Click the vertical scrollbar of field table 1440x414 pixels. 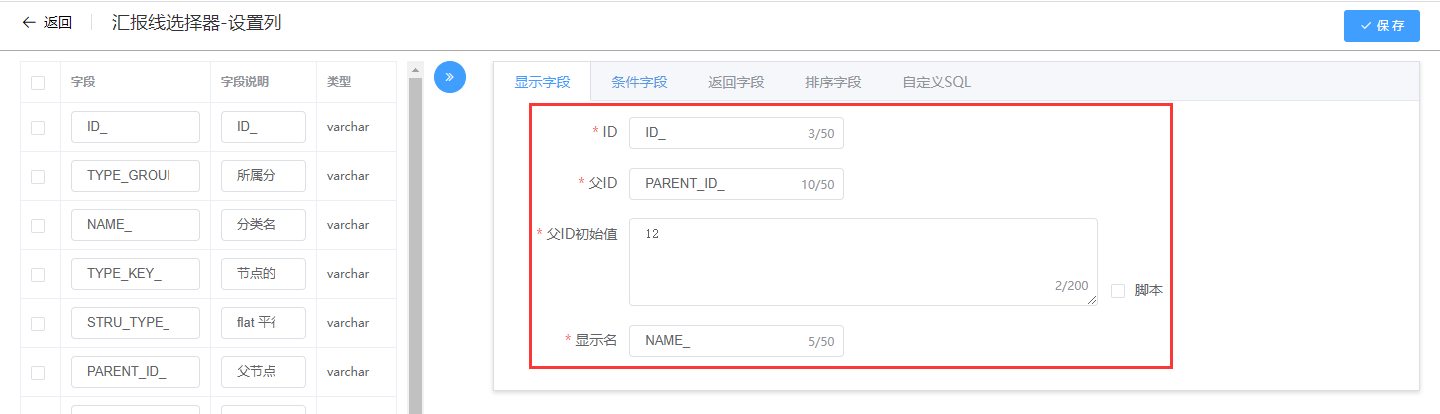(416, 240)
